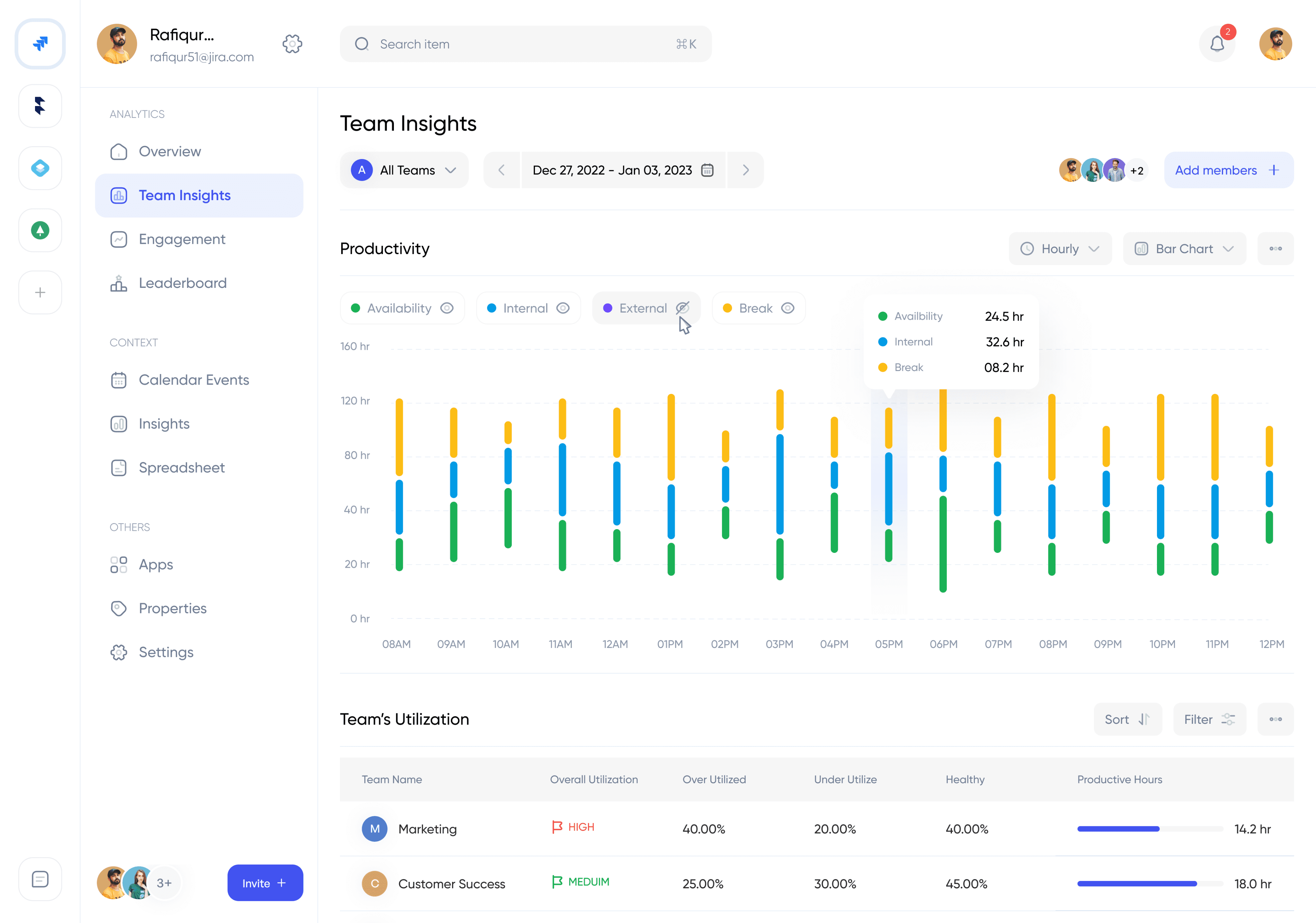Show the hidden External series
The height and width of the screenshot is (923, 1316).
tap(682, 308)
